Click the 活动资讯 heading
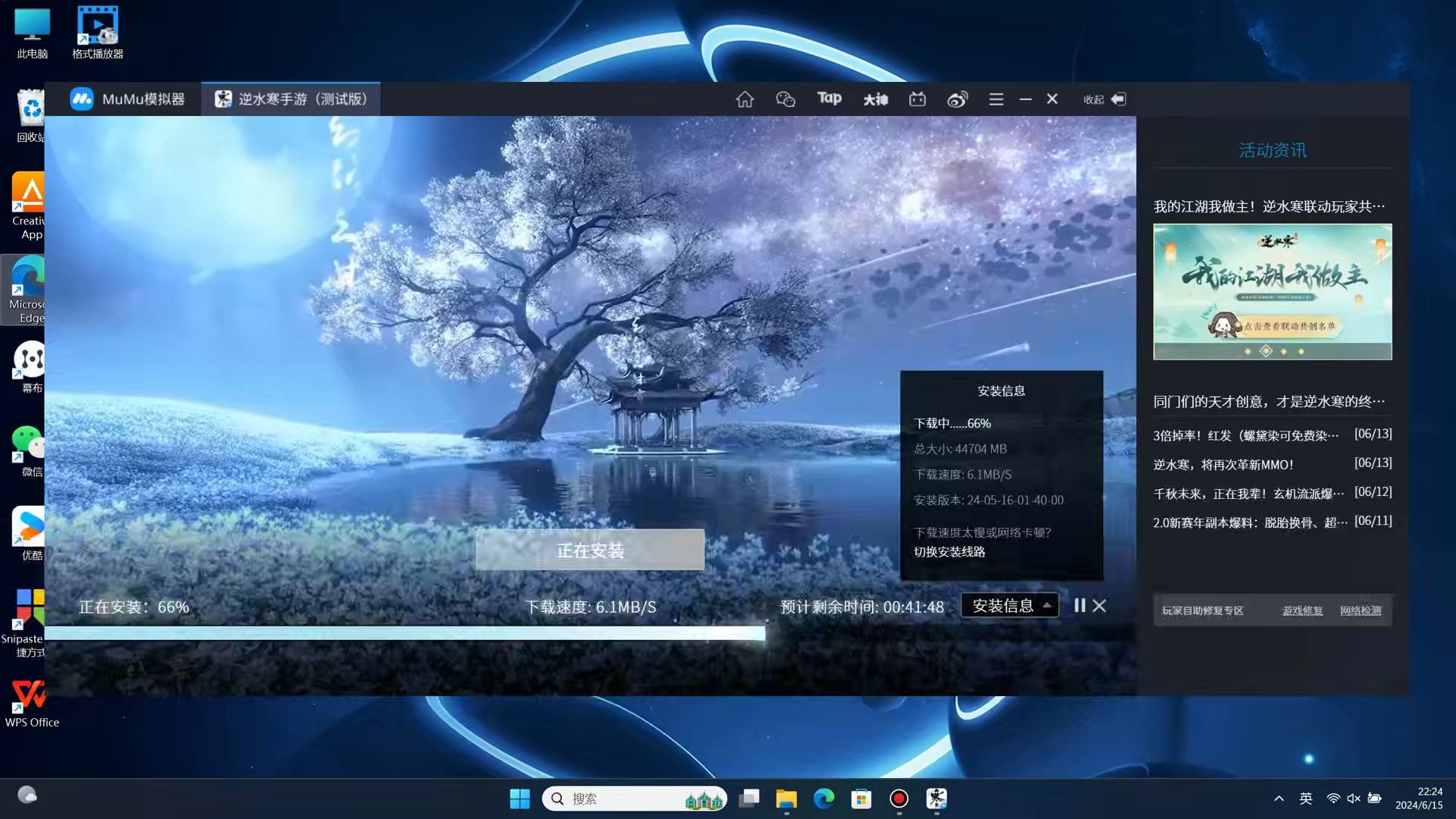The height and width of the screenshot is (819, 1456). pyautogui.click(x=1272, y=150)
